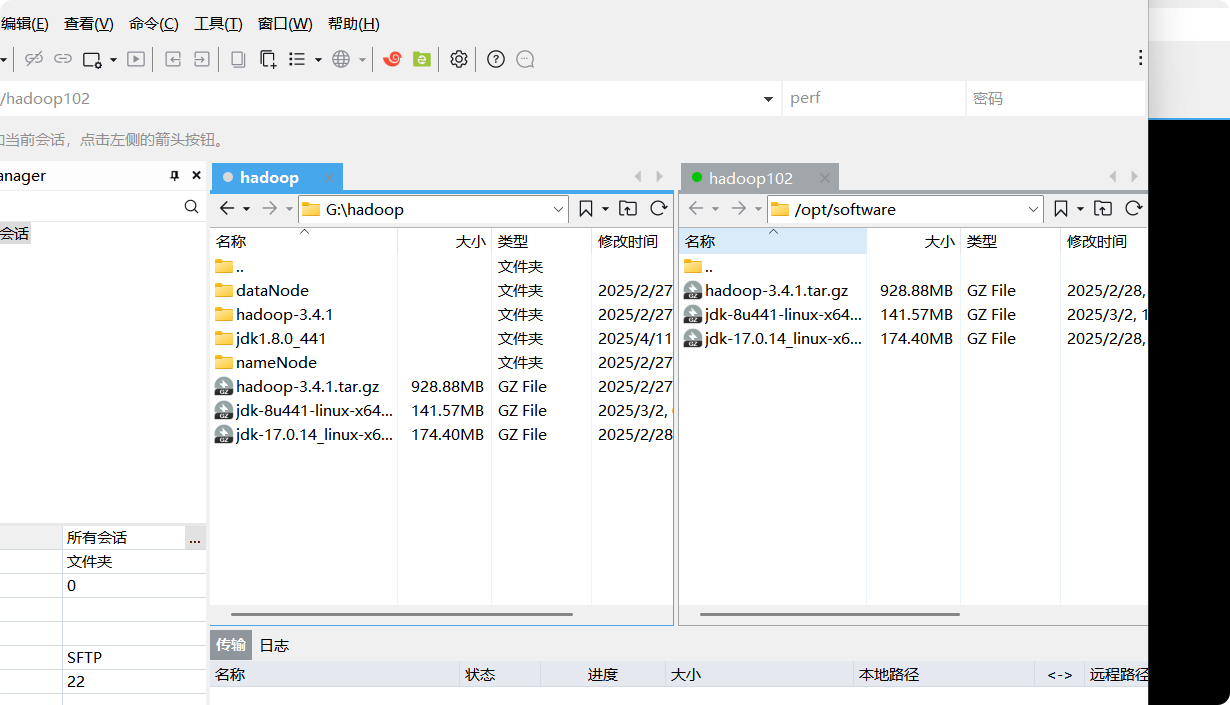Expand the /opt/software path dropdown
This screenshot has width=1230, height=705.
pyautogui.click(x=1033, y=209)
